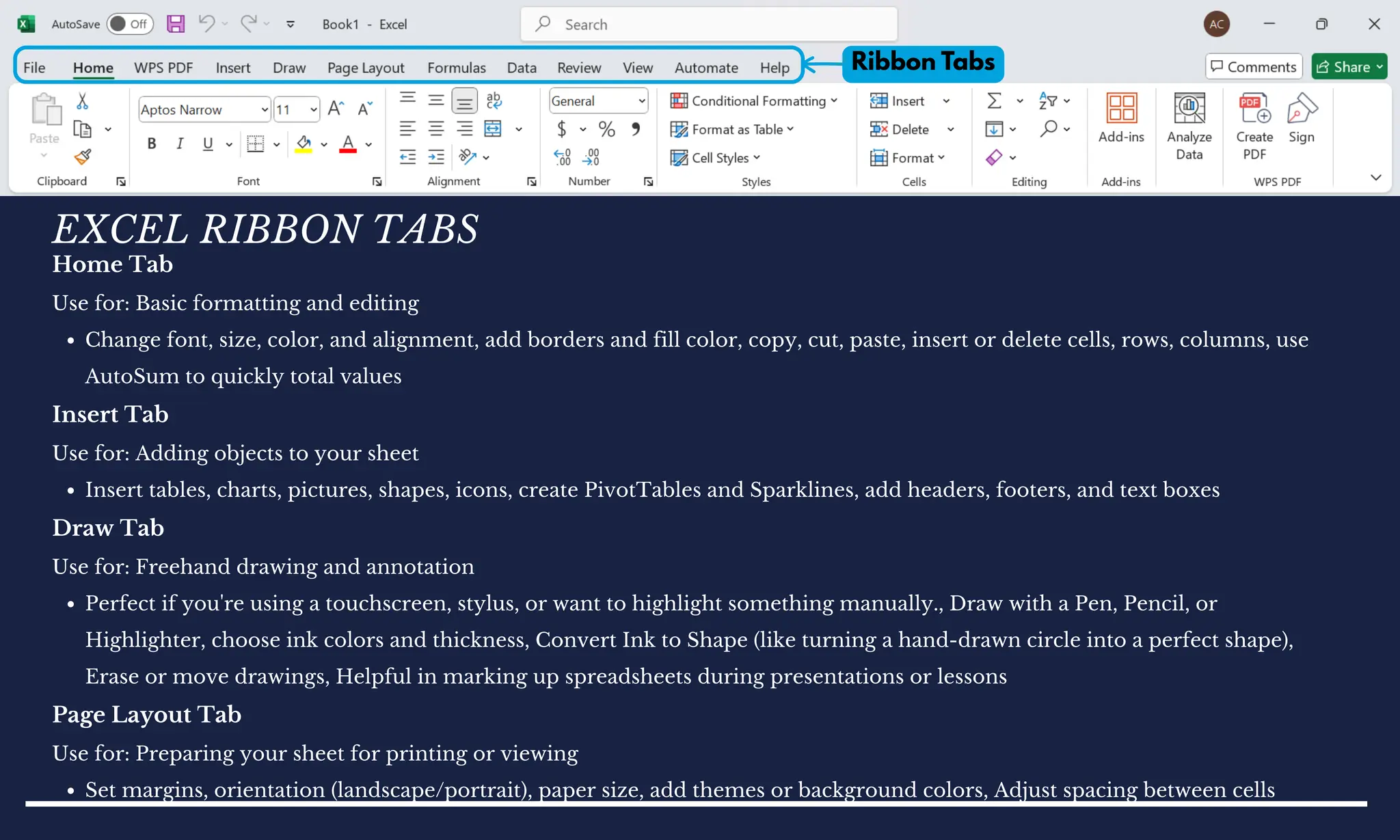The width and height of the screenshot is (1400, 840).
Task: Open the font size dropdown showing 11
Action: click(x=313, y=109)
